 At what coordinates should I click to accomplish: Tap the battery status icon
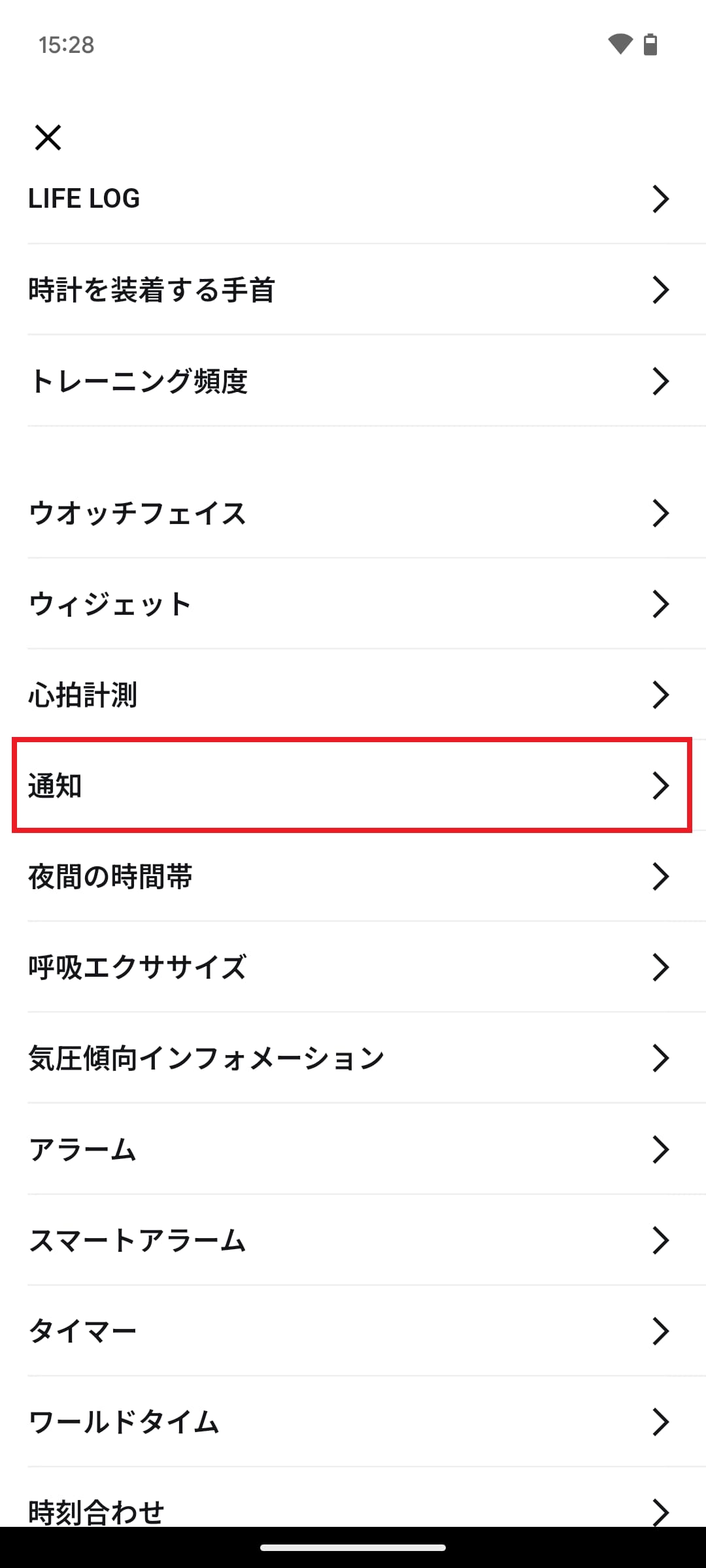coord(650,44)
